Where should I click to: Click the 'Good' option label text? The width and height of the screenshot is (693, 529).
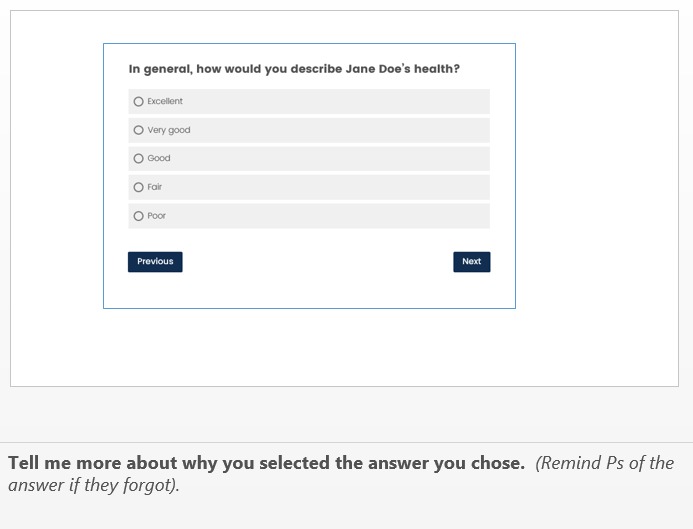click(159, 159)
